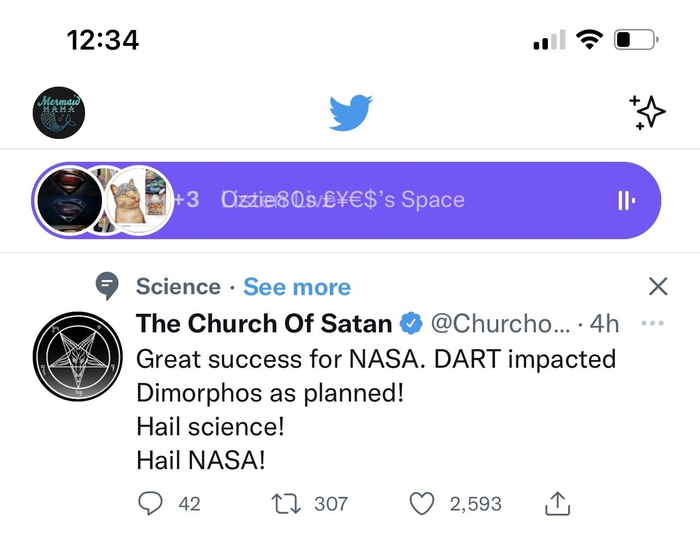This screenshot has width=700, height=535.
Task: Join the purple live Space bar
Action: coord(400,200)
